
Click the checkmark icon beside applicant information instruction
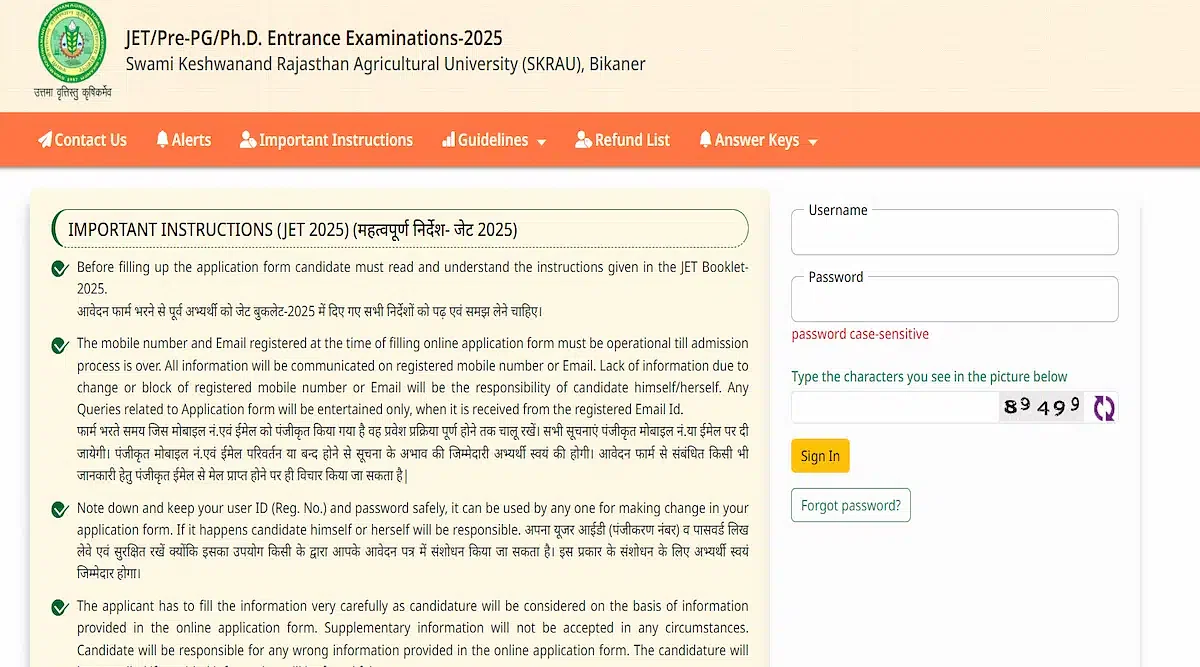tap(60, 607)
